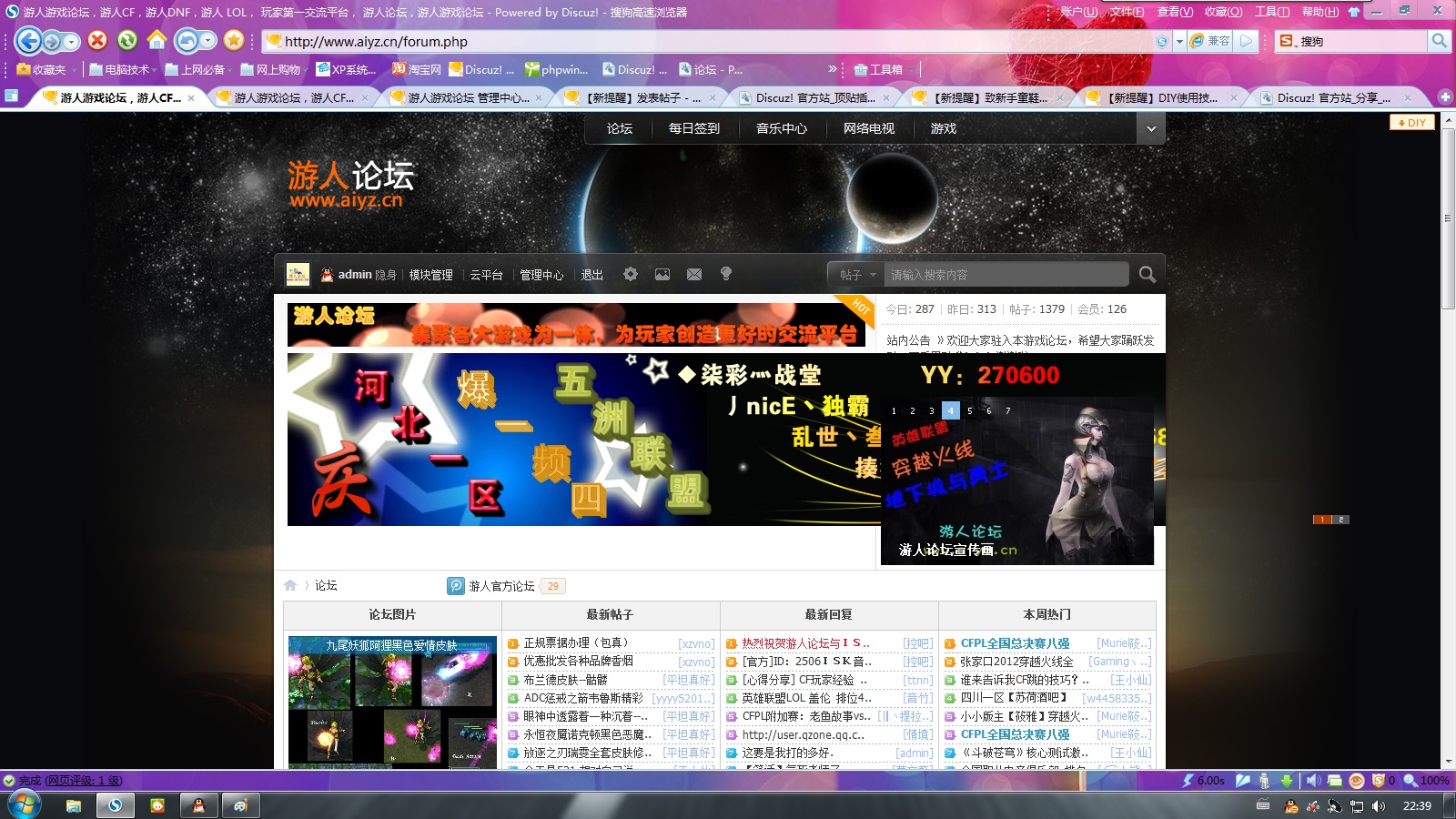
Task: Stop page loading with the red X
Action: [x=97, y=40]
